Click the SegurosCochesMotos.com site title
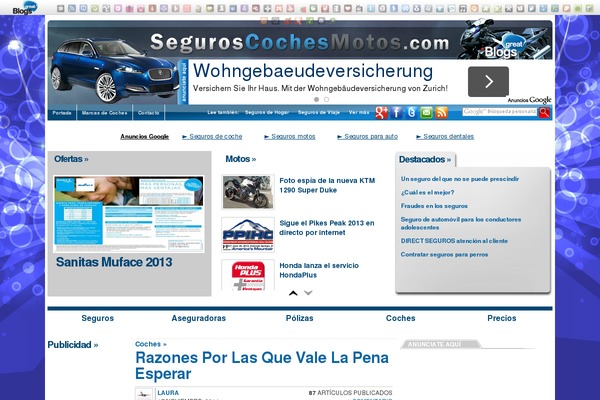 (300, 42)
